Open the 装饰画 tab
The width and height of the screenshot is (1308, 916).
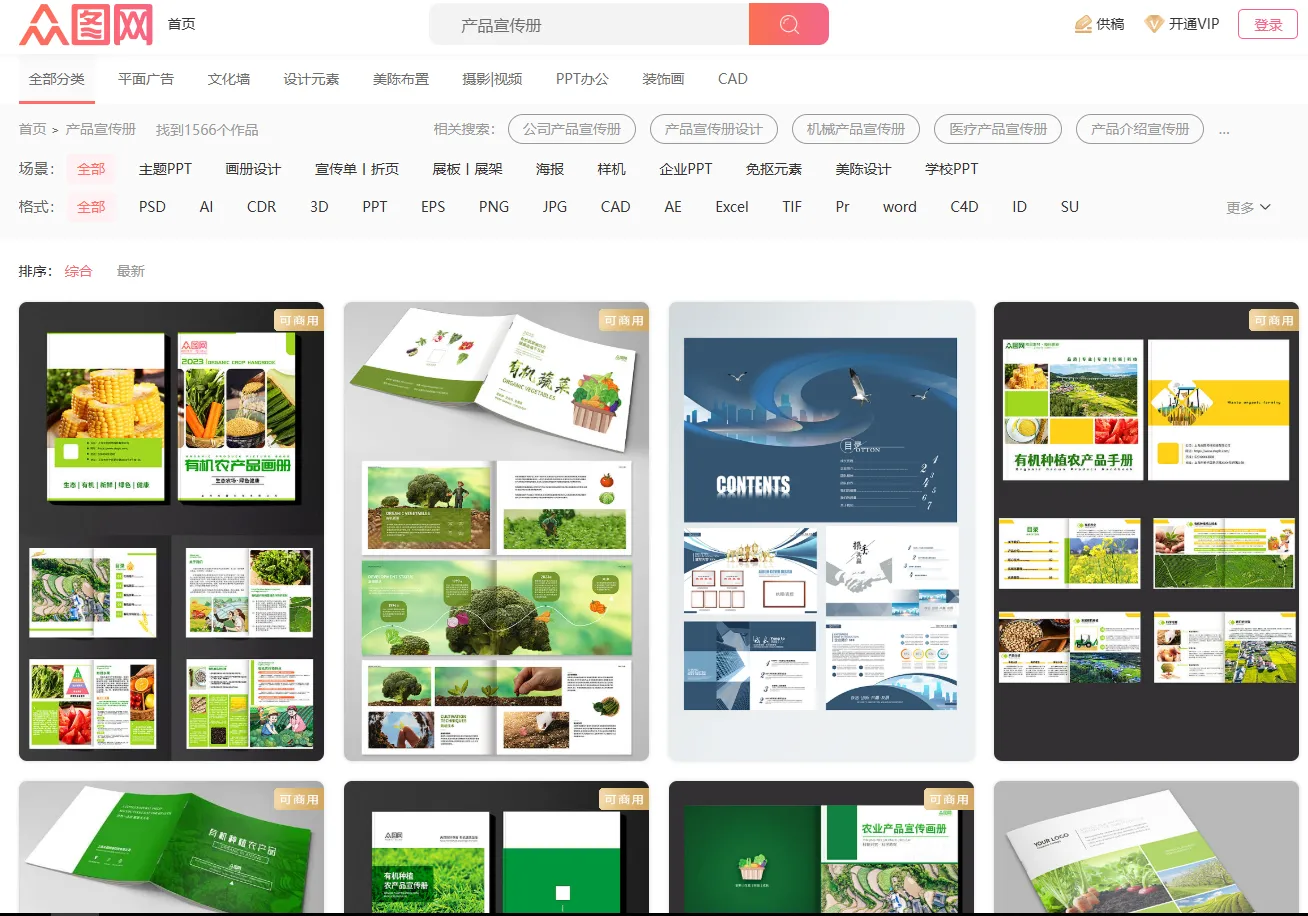click(x=663, y=79)
